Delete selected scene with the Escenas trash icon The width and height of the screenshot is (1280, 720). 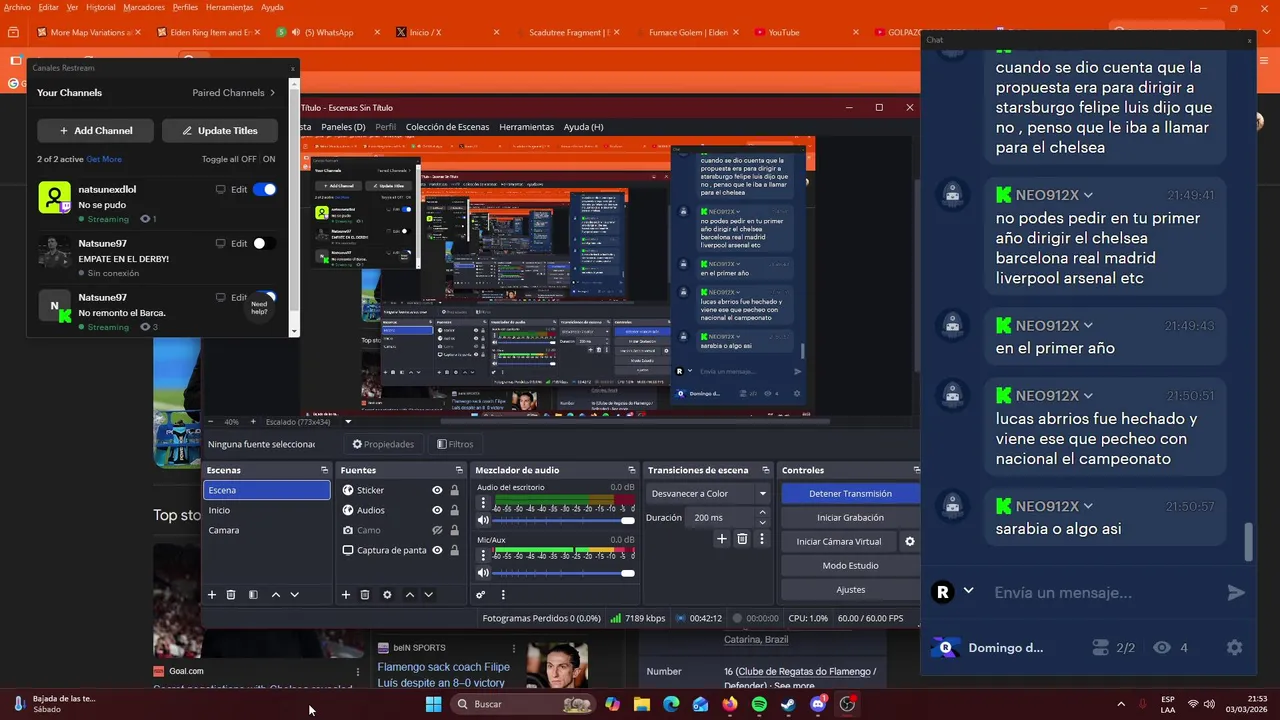[231, 595]
